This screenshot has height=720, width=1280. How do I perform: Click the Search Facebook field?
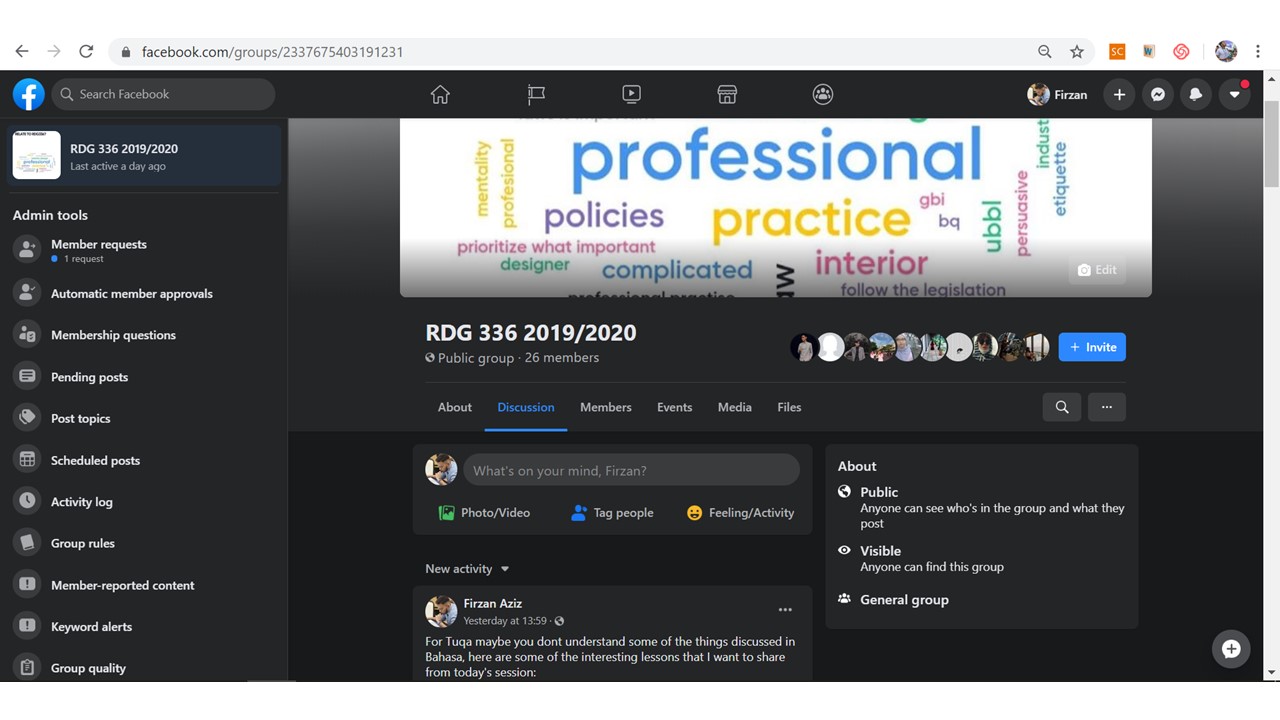coord(163,94)
